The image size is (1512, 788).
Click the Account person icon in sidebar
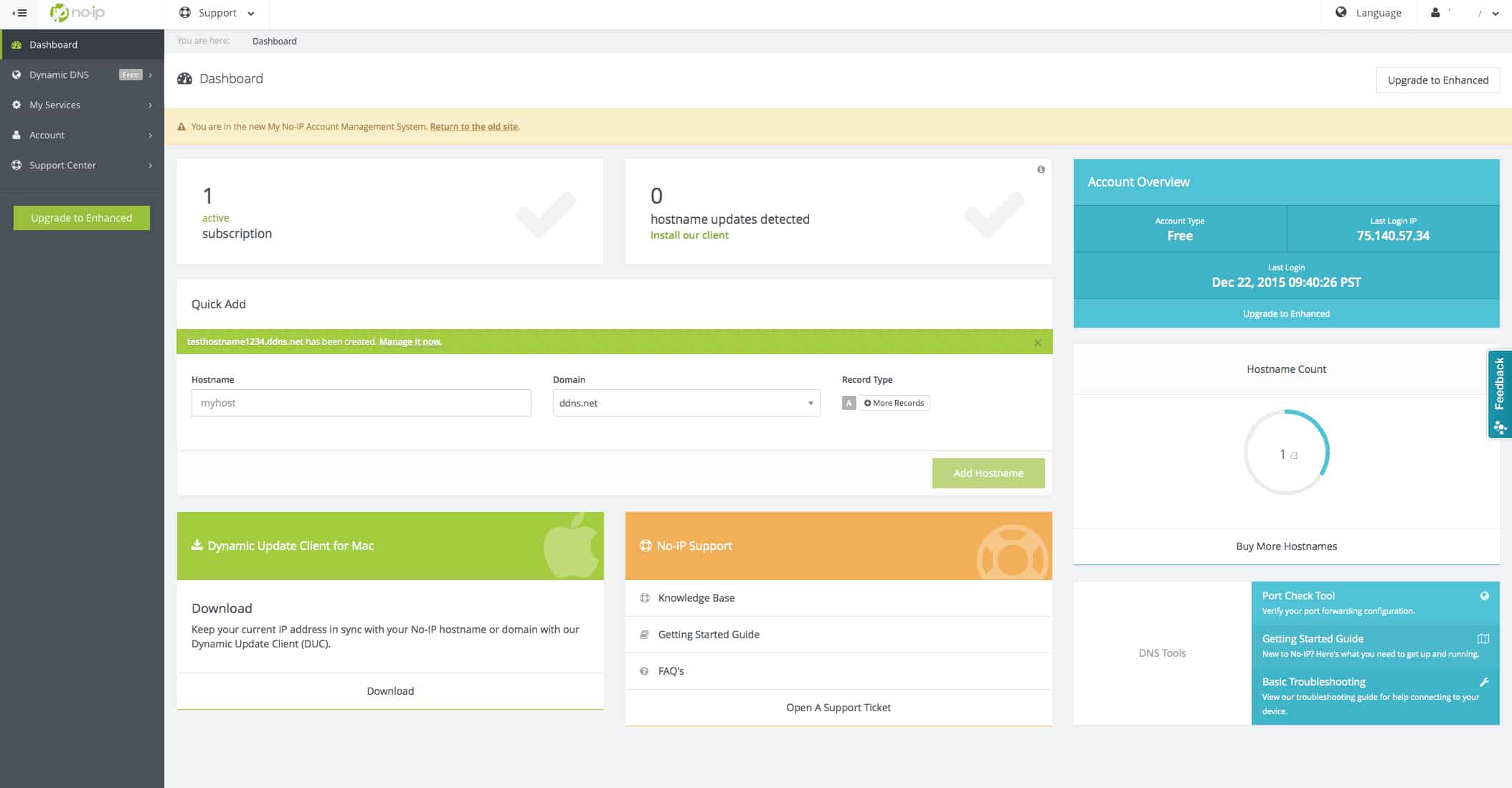click(16, 135)
